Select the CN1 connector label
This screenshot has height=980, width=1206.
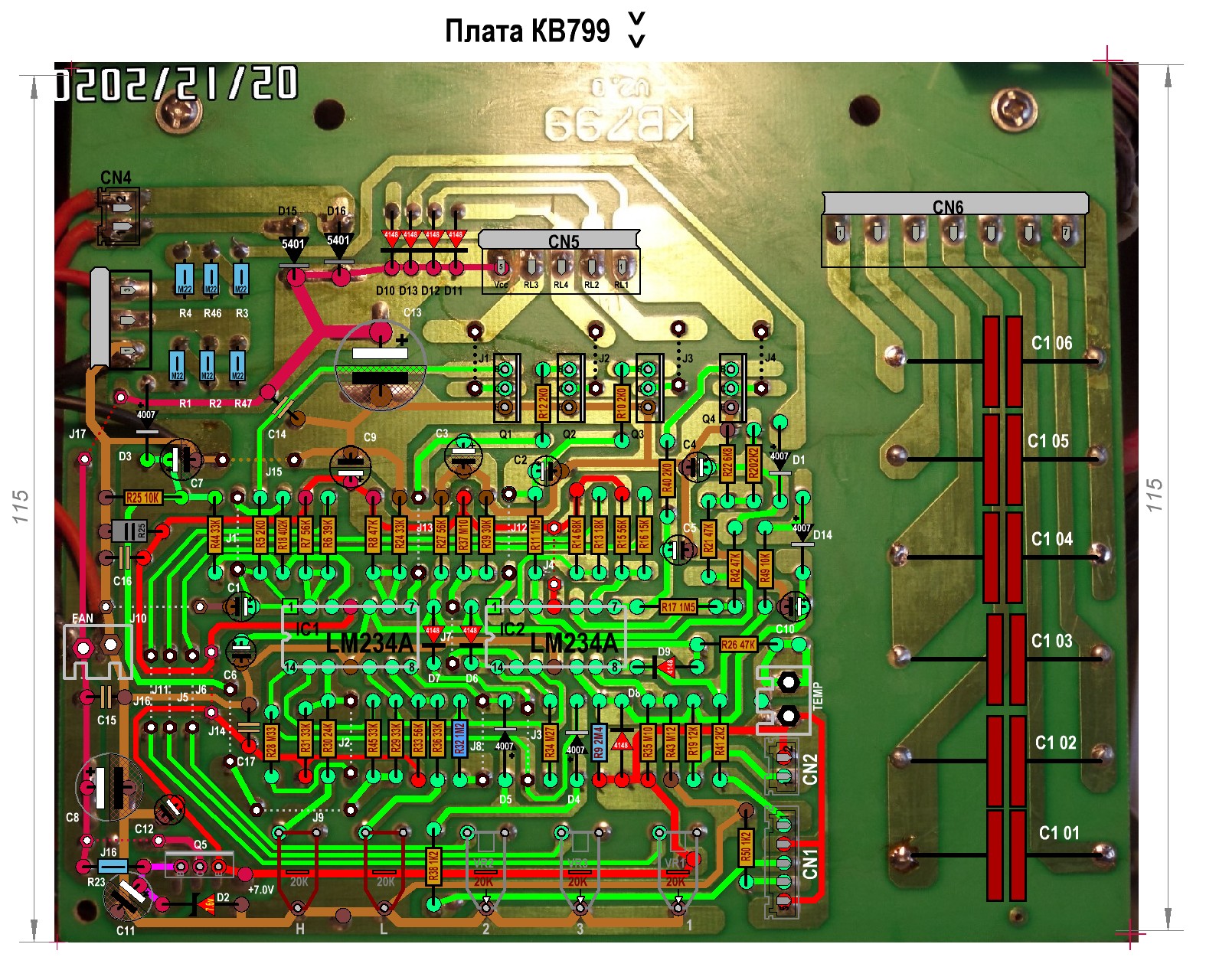pos(810,863)
